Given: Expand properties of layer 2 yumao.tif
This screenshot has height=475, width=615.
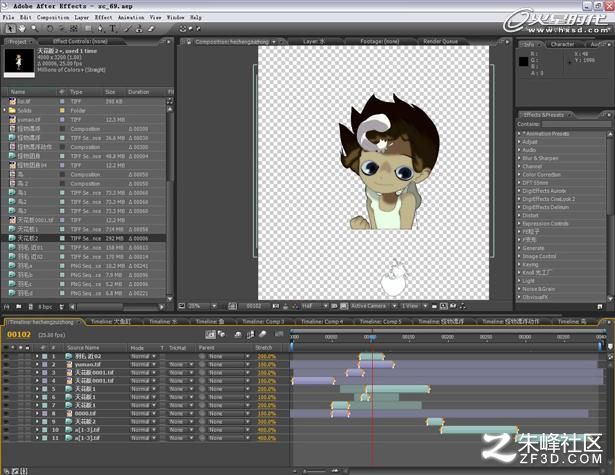Looking at the screenshot, I should pos(37,365).
